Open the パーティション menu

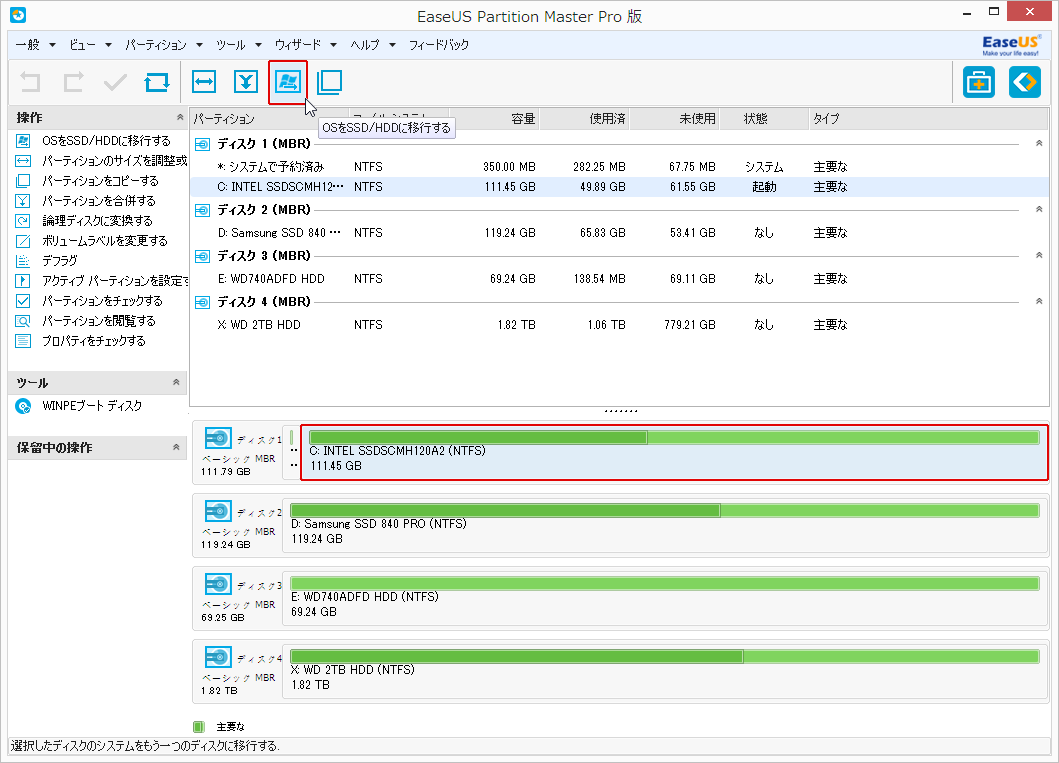pyautogui.click(x=163, y=45)
